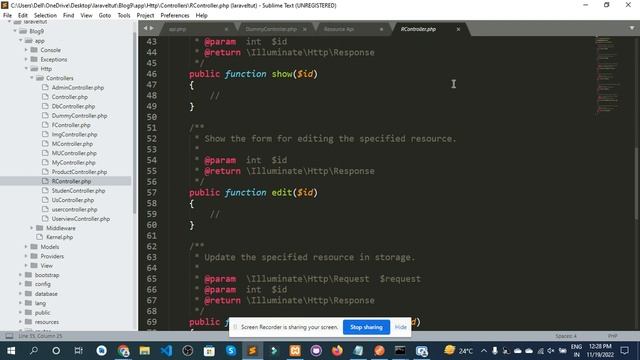Expand the bootstrap folder
This screenshot has height=360, width=640.
click(20, 275)
